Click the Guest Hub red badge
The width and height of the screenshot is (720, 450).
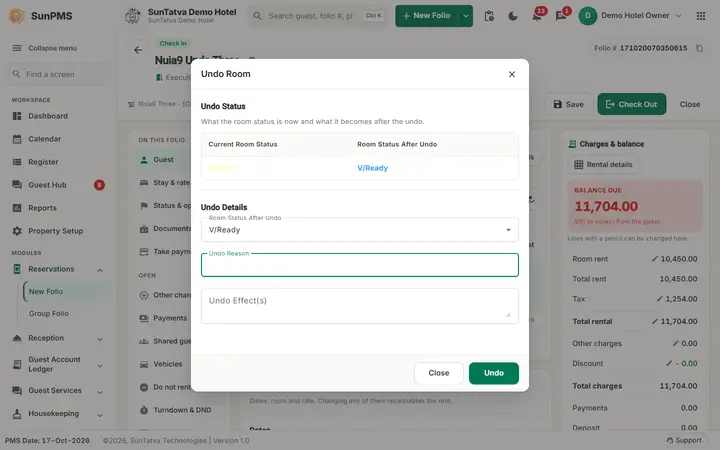click(99, 185)
